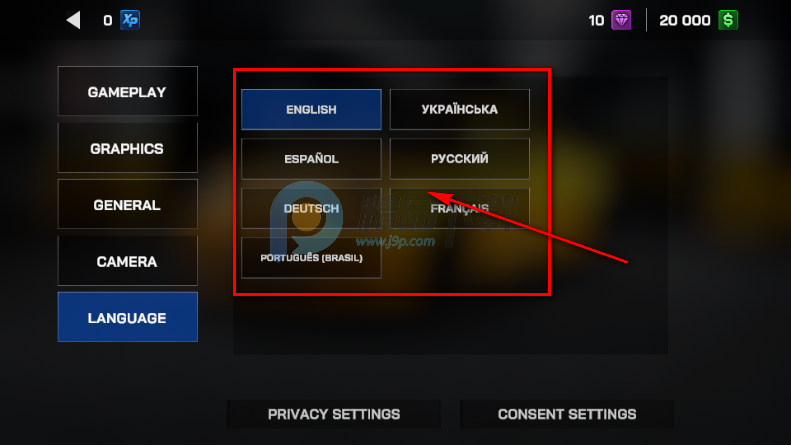This screenshot has width=791, height=445.
Task: Click the purple gem currency icon
Action: (621, 20)
